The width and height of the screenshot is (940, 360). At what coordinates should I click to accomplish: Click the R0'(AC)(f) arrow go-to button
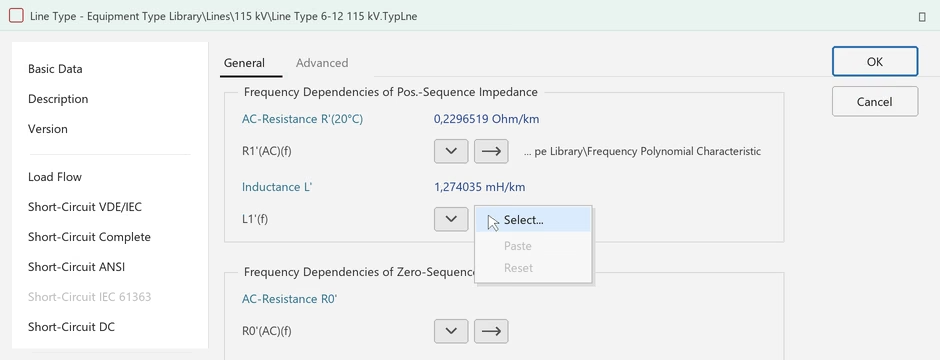pyautogui.click(x=491, y=331)
